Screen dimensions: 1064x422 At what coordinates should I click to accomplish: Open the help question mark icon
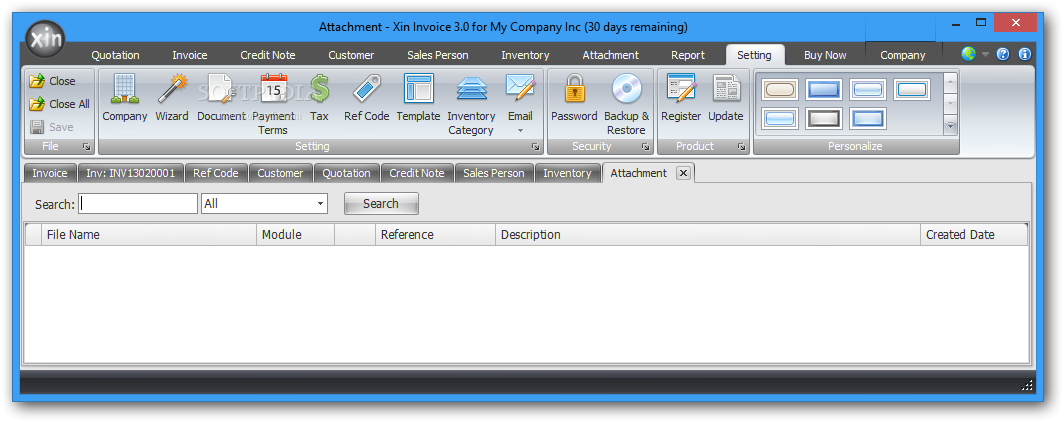(x=1003, y=54)
